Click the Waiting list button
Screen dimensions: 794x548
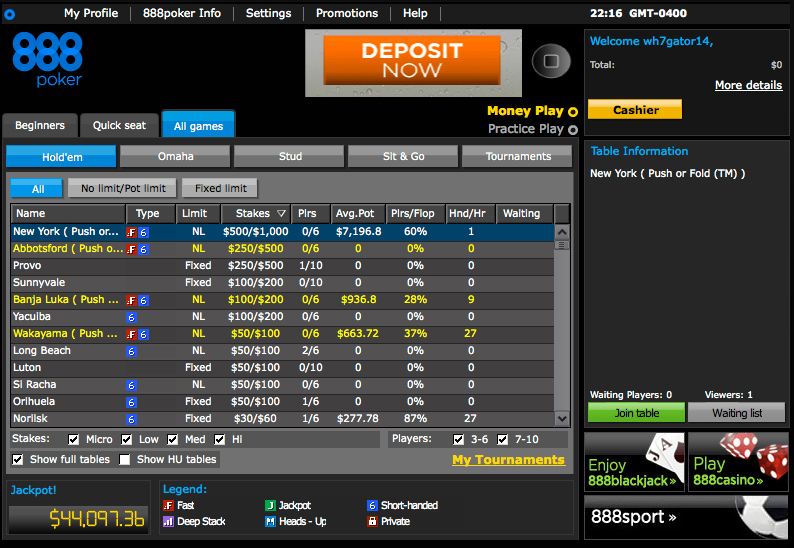click(737, 413)
